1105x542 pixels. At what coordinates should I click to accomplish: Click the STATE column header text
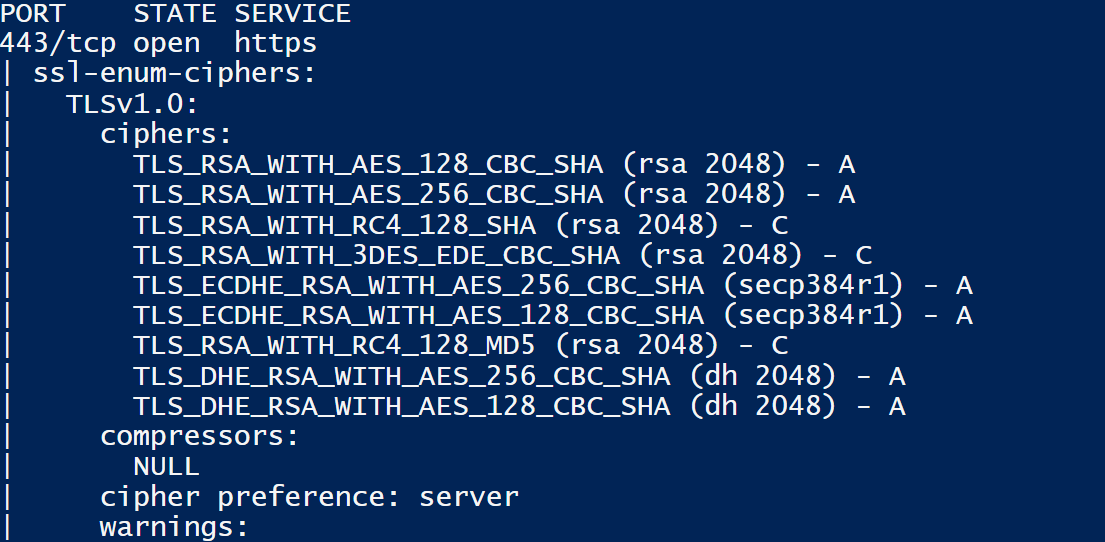176,14
